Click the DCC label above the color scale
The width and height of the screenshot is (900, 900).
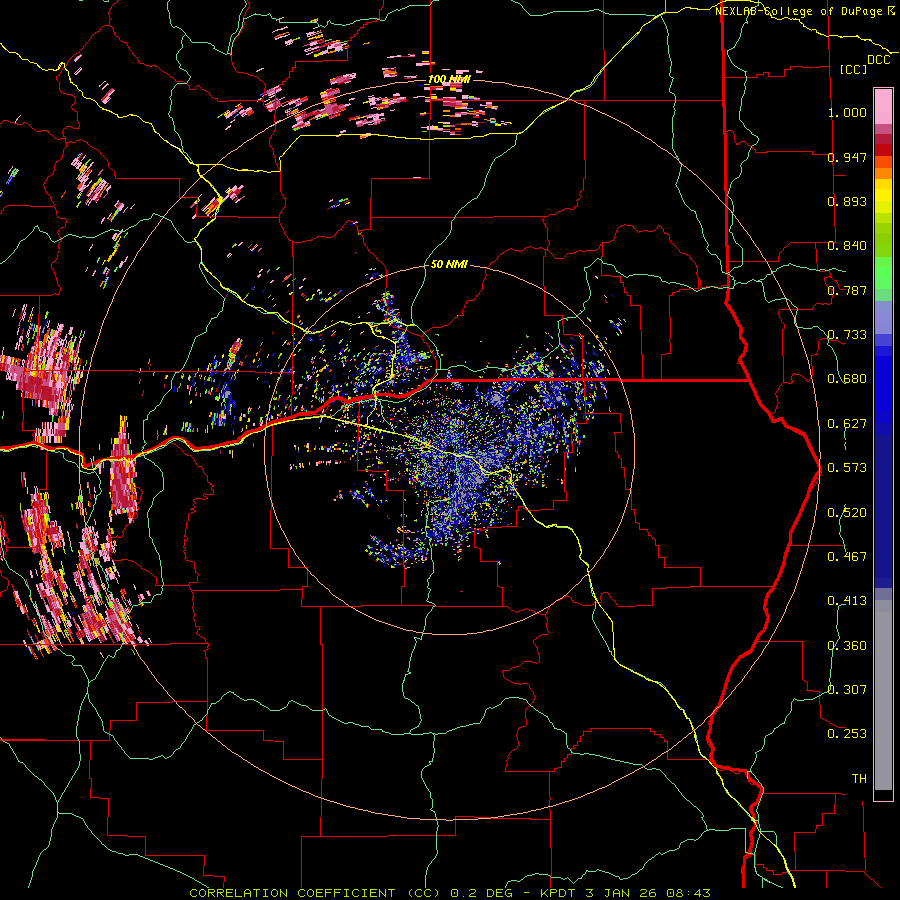(x=878, y=60)
